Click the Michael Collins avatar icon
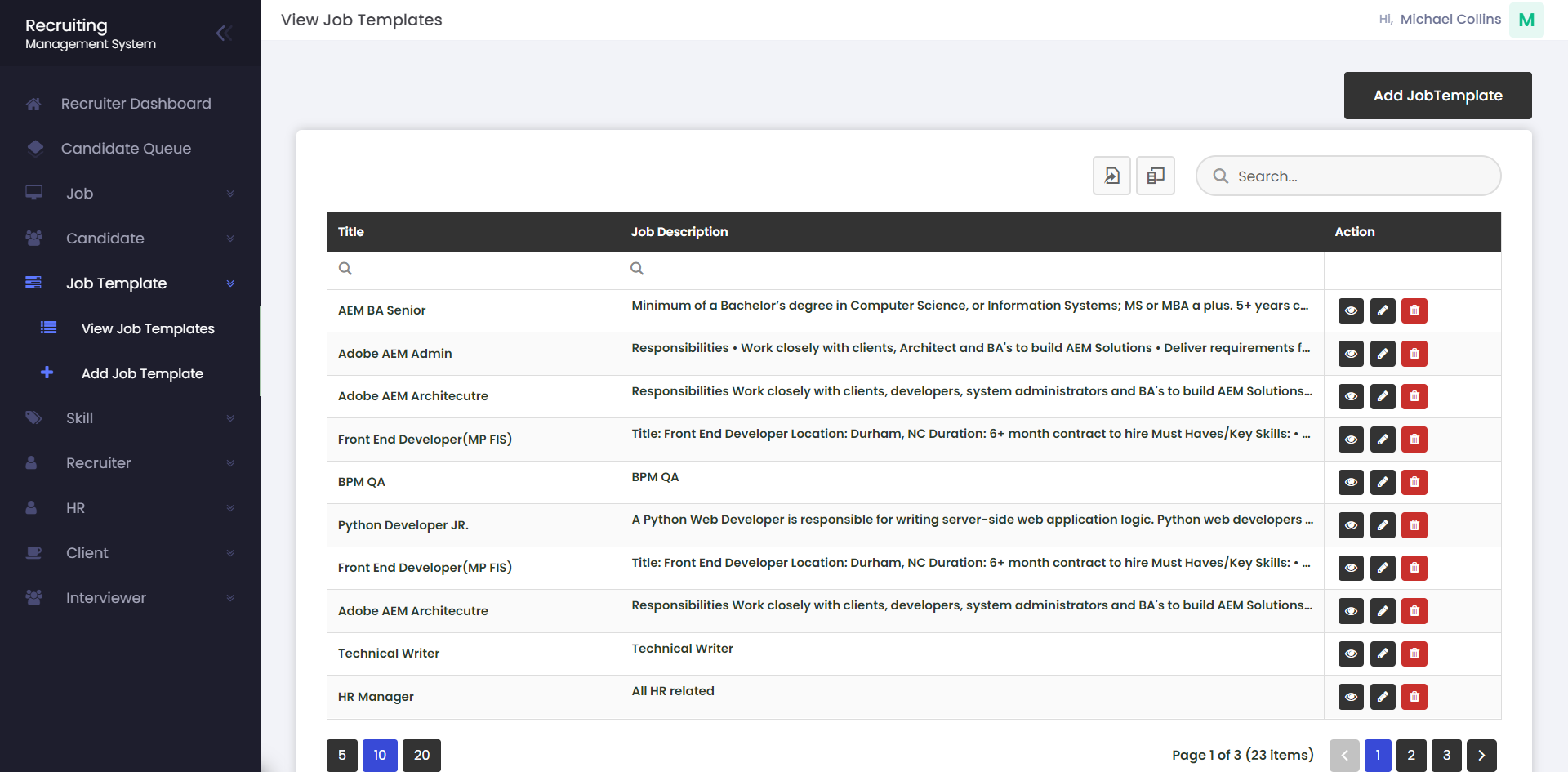The image size is (1568, 772). coord(1526,20)
